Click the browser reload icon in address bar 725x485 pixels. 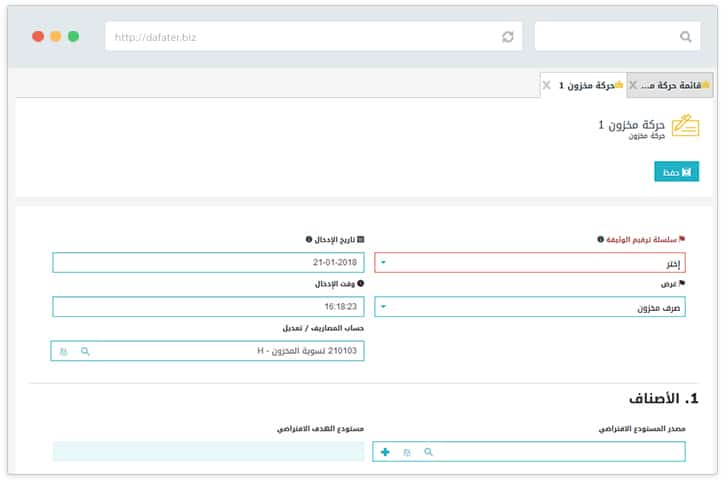click(x=508, y=37)
